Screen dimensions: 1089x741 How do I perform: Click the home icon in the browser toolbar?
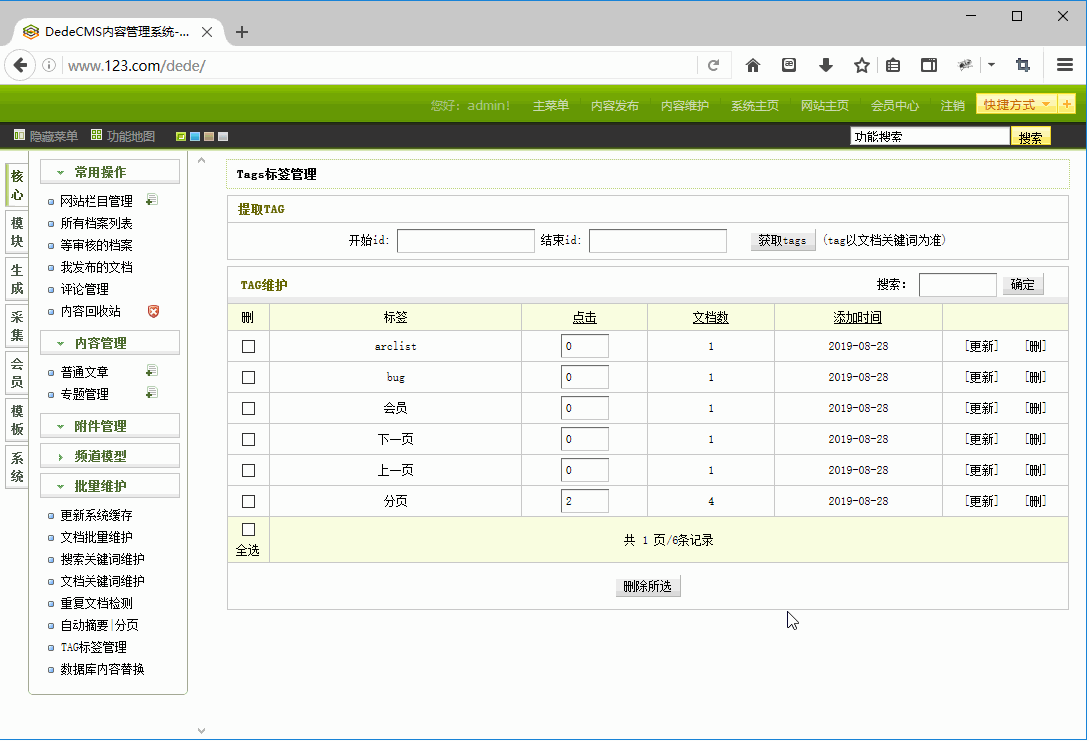pyautogui.click(x=752, y=64)
